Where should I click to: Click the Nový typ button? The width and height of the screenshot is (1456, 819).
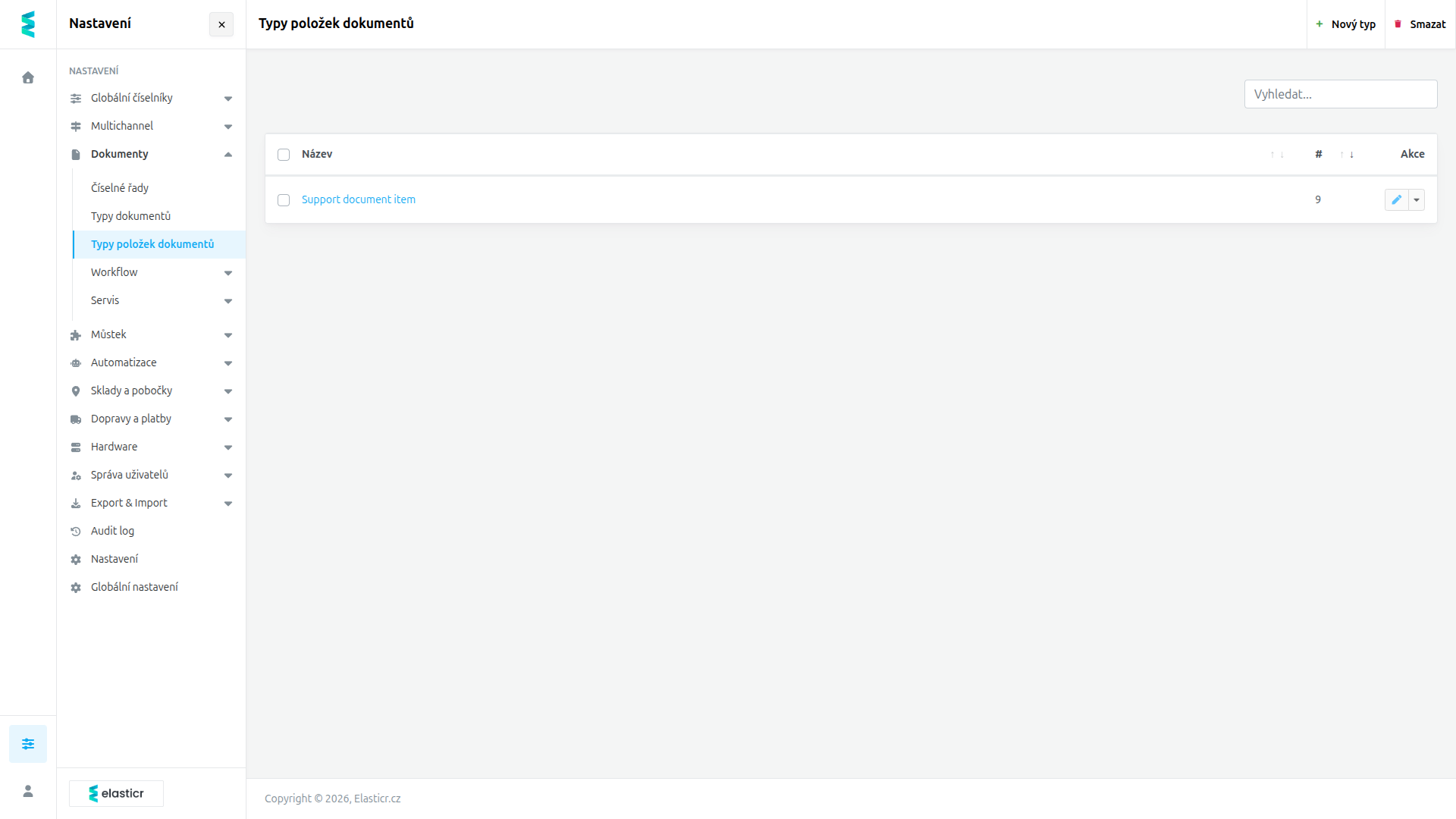tap(1346, 24)
